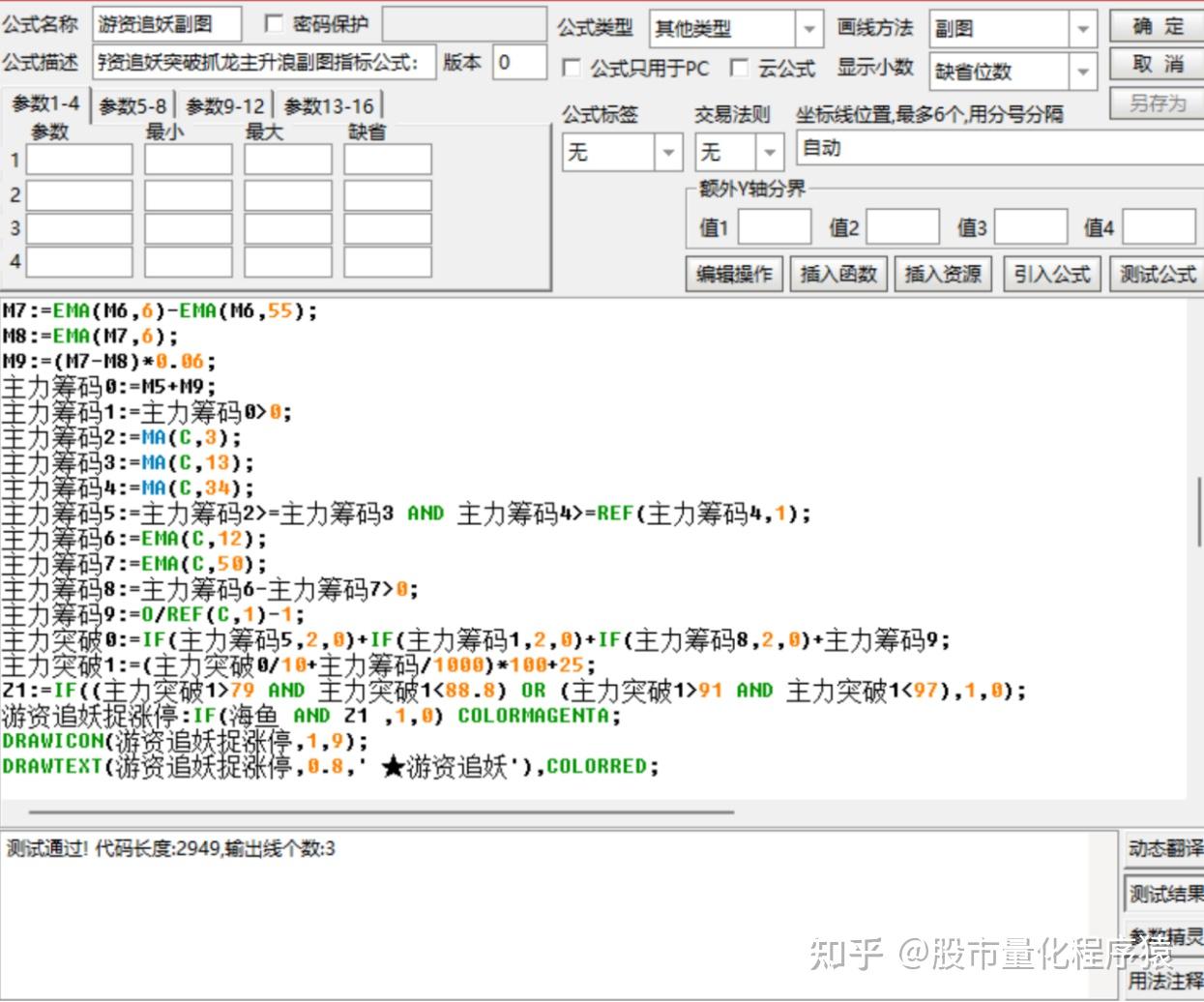
Task: Click the 值4 input field
Action: 1160,226
